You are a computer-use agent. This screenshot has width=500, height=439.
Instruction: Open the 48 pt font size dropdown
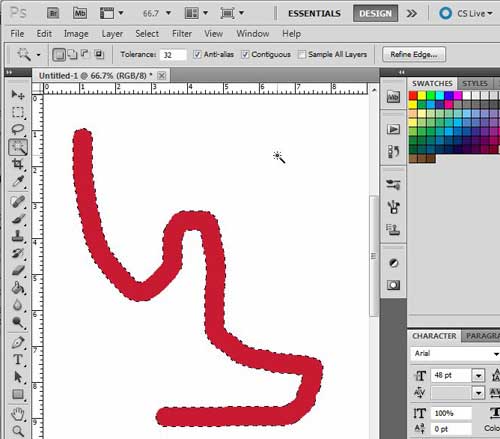[x=479, y=376]
